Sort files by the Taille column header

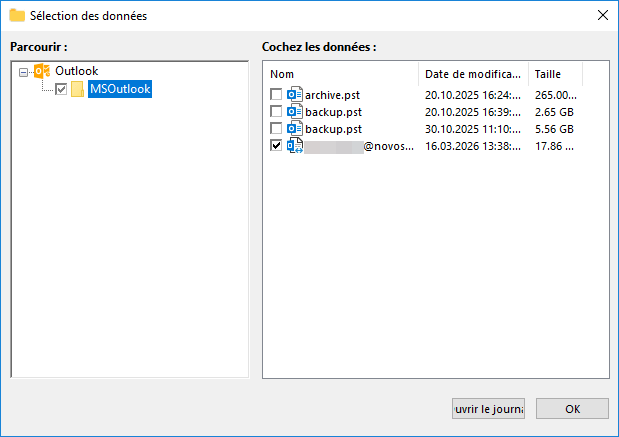(x=554, y=74)
